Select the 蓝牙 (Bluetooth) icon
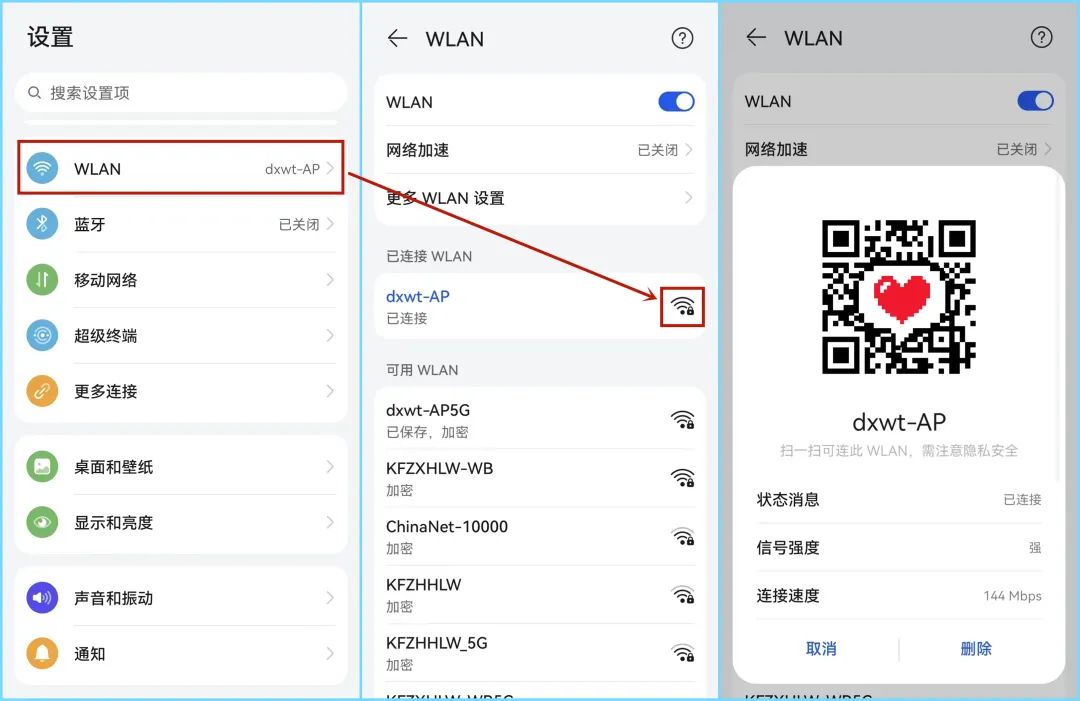Screen dimensions: 1080x701 (x=41, y=224)
